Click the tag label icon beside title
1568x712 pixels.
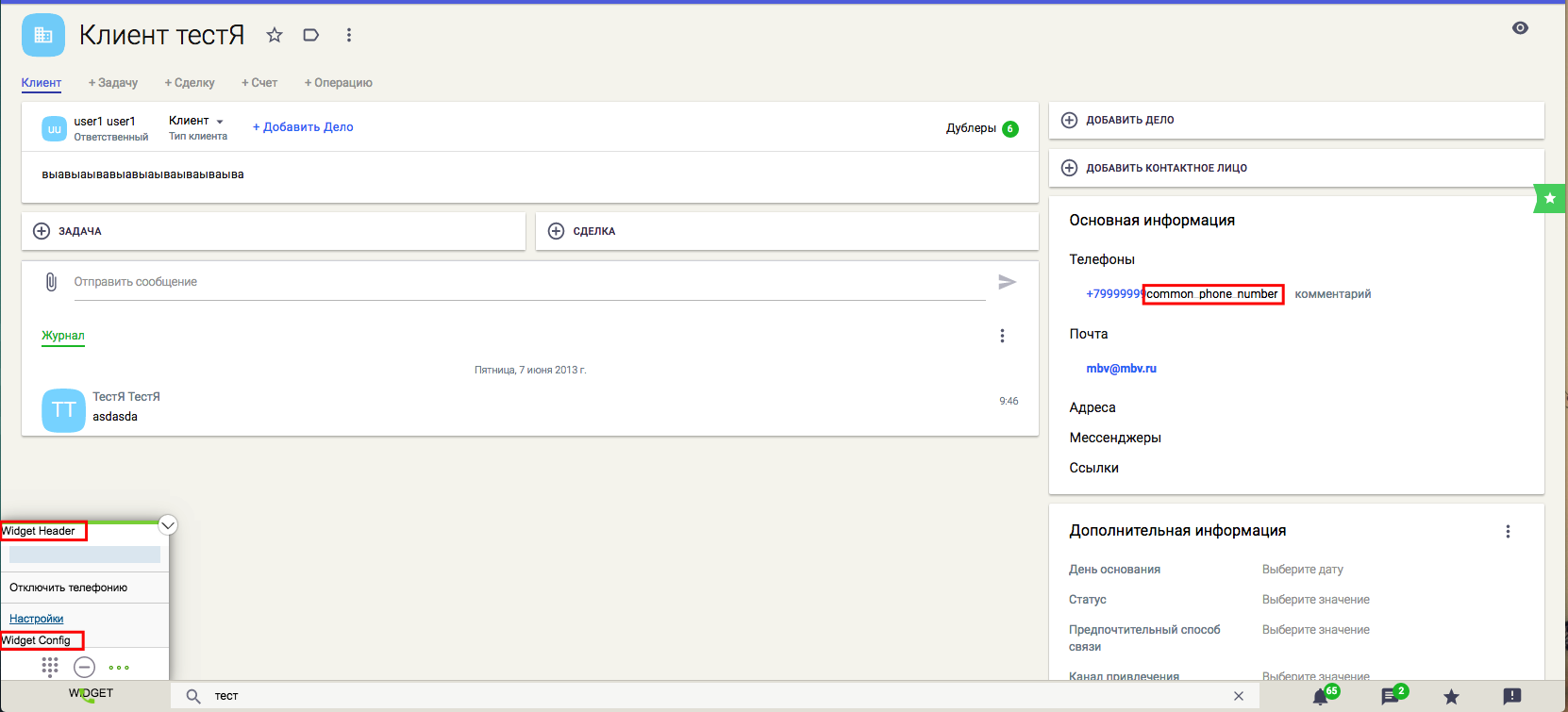point(310,35)
